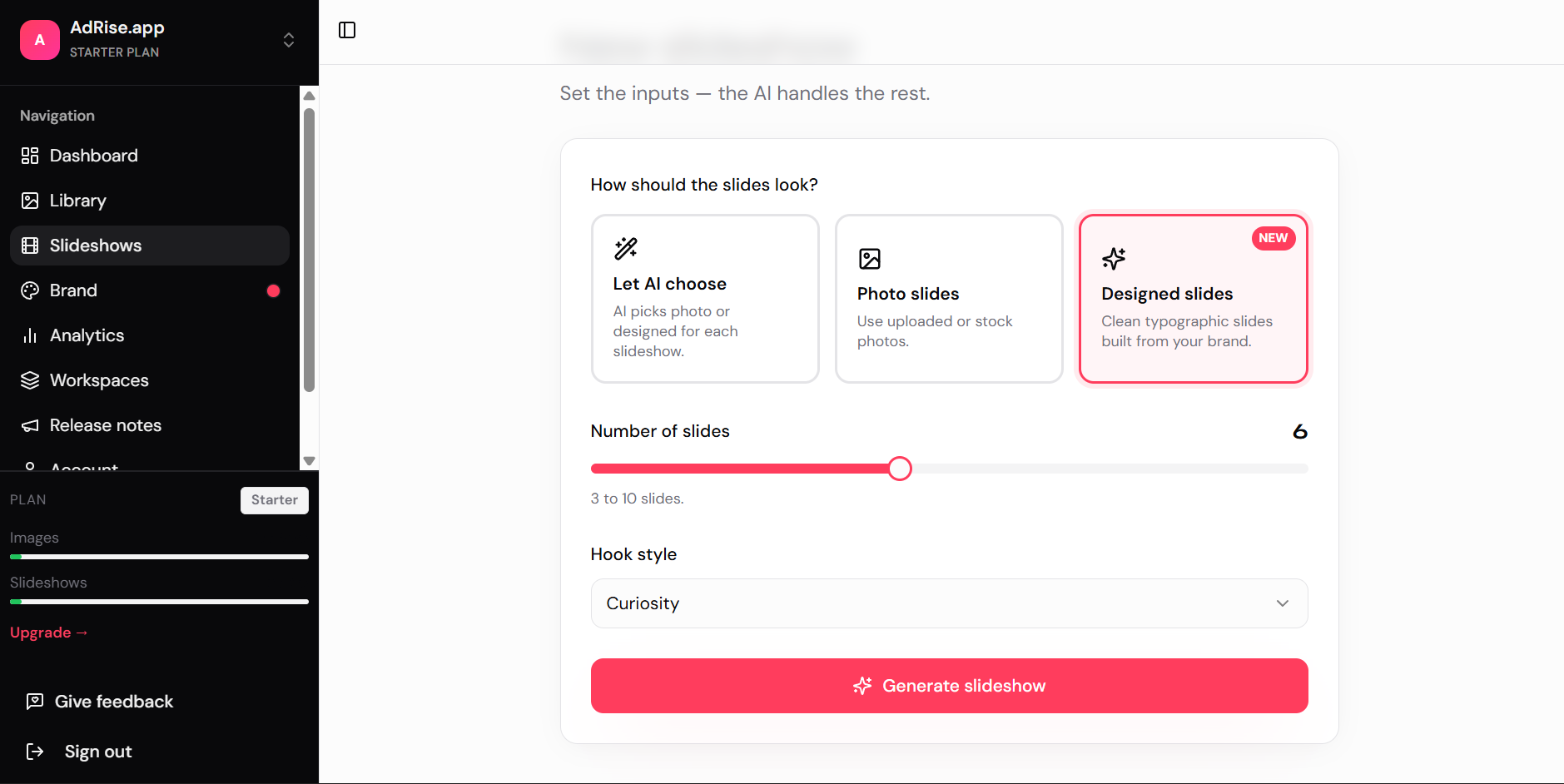Screen dimensions: 1564x784
Task: Click the Workspaces layers icon
Action: click(30, 380)
